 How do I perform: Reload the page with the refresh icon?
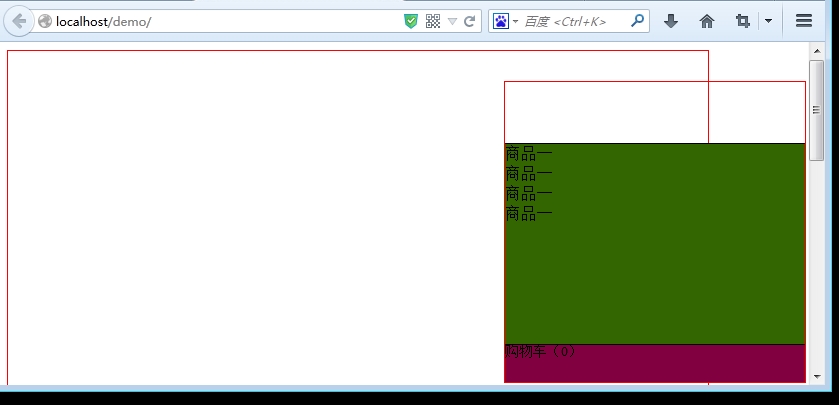click(x=469, y=21)
